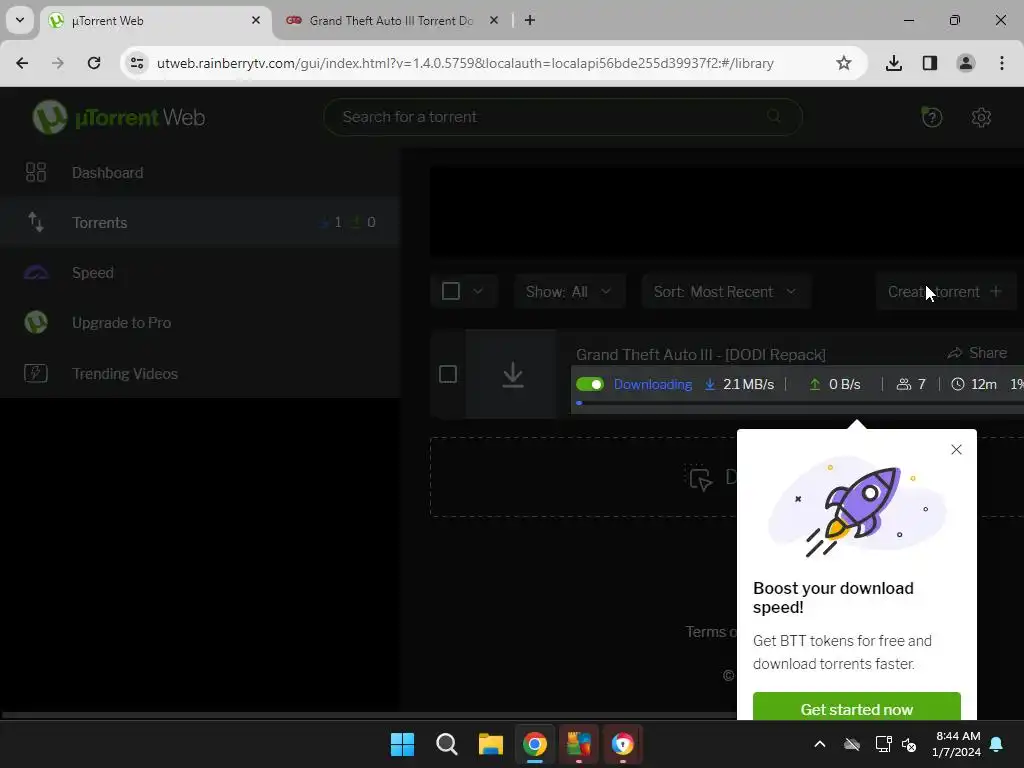Open the Chrome profile avatar

[x=966, y=63]
